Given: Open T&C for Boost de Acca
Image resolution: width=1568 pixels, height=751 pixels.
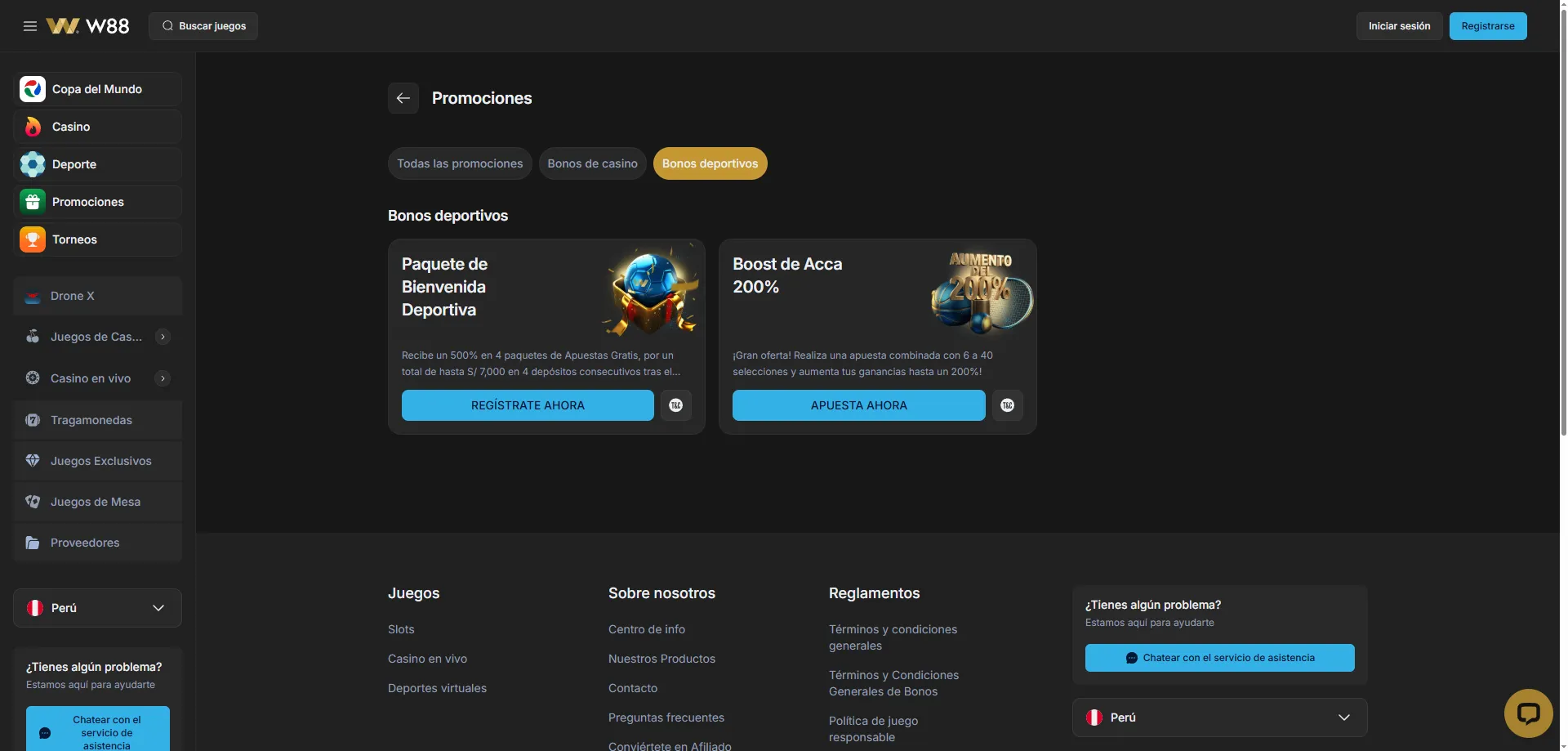Looking at the screenshot, I should (1008, 405).
